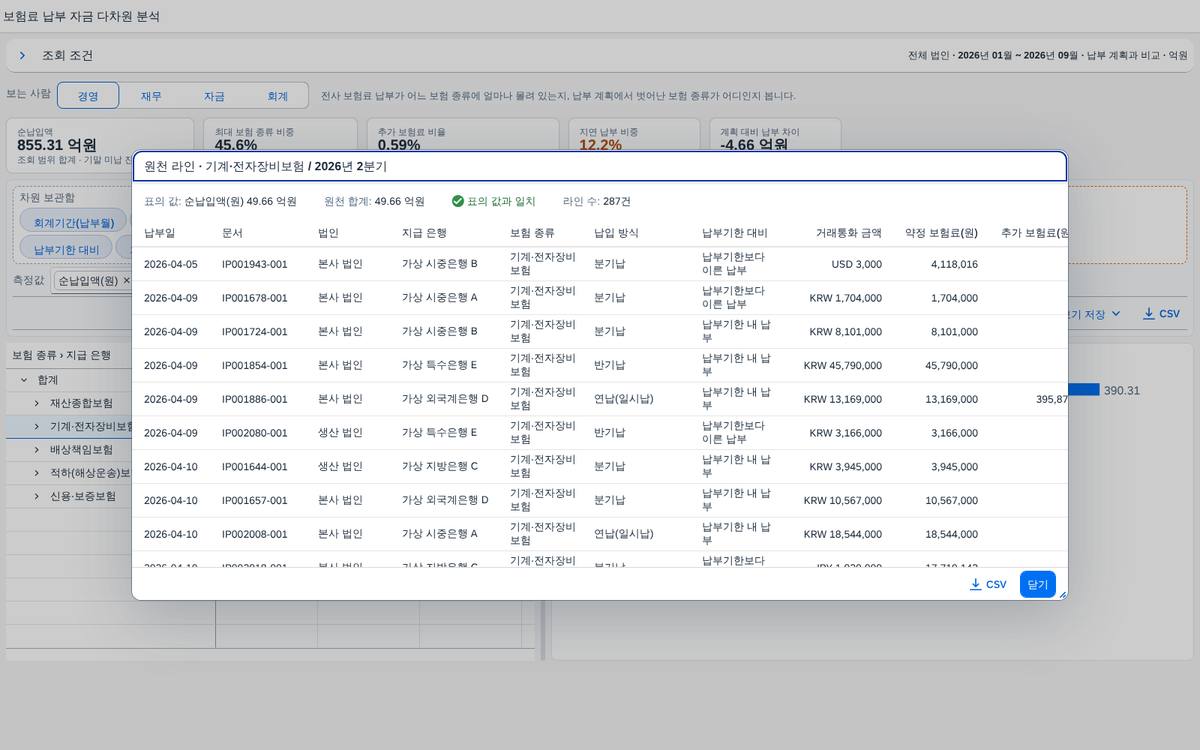The height and width of the screenshot is (750, 1200).
Task: Click the 원천 합계: 49.66 억원 summary
Action: click(374, 201)
